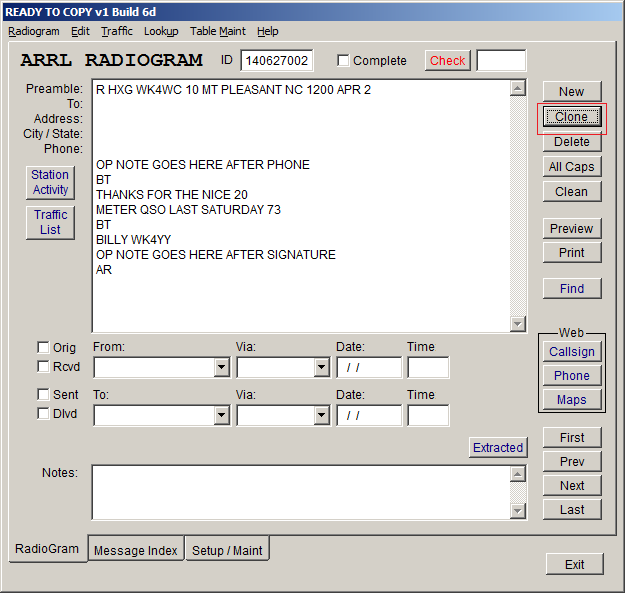Viewport: 625px width, 593px height.
Task: Click the Time field in the From row
Action: (x=428, y=367)
